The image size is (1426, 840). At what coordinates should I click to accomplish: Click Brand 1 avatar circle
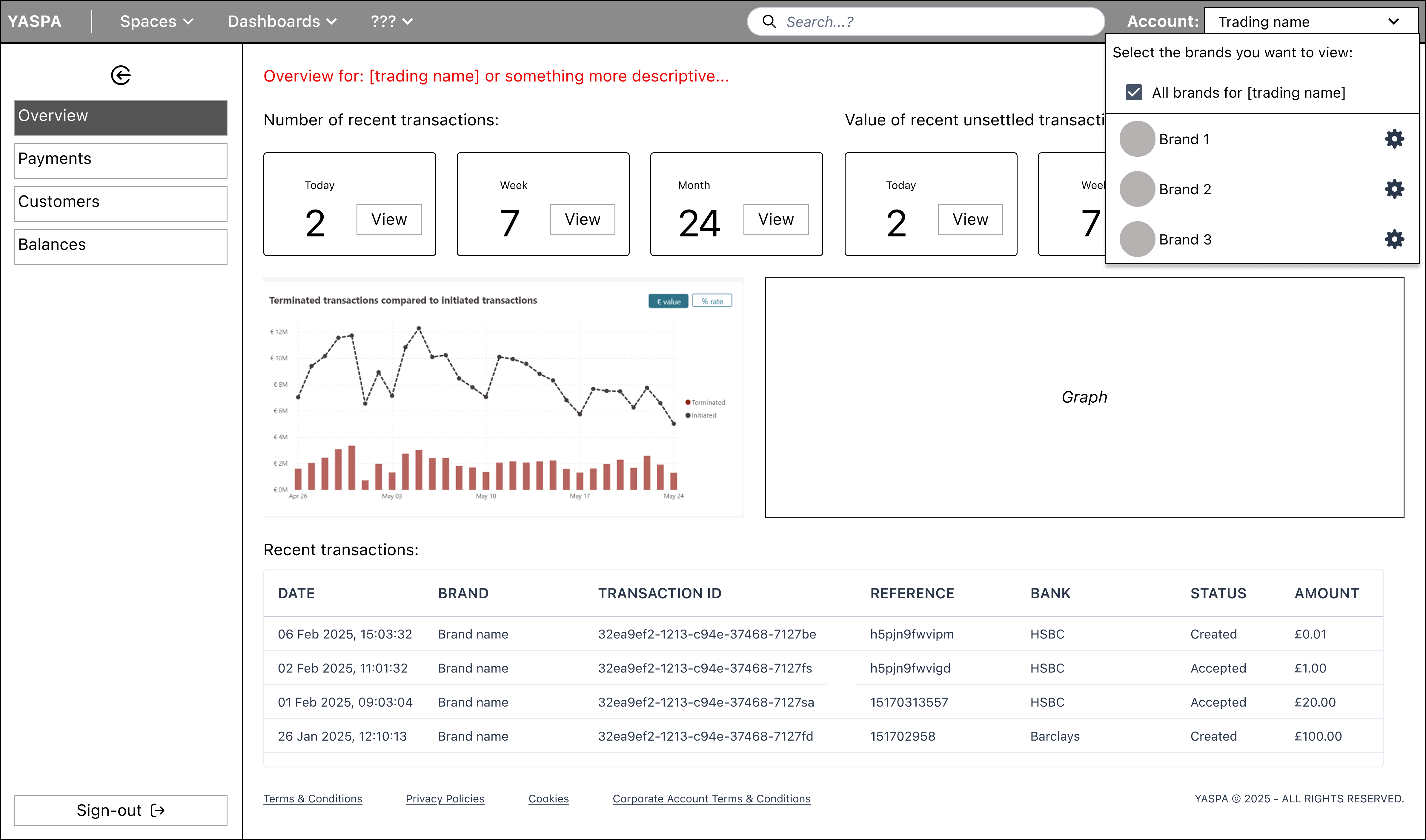click(x=1137, y=139)
